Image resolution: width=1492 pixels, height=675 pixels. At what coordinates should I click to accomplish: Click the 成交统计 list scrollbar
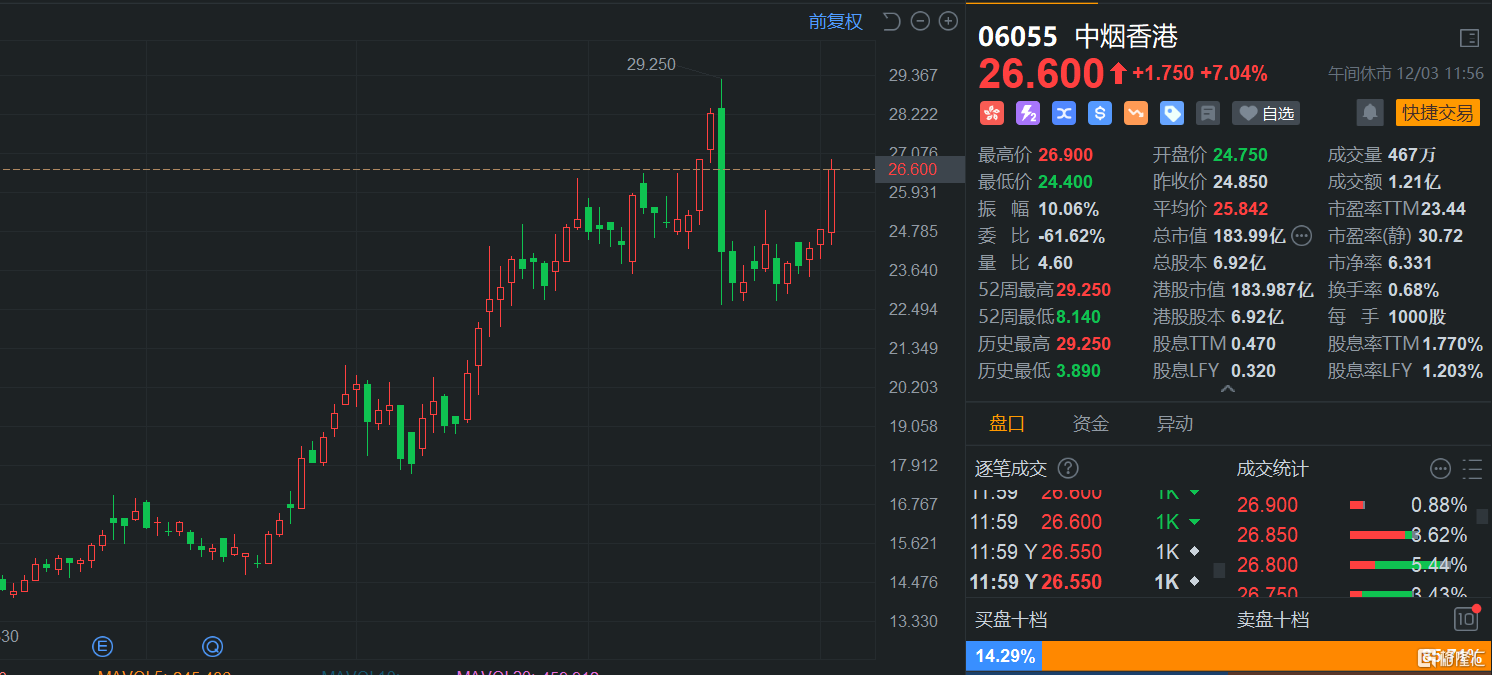[x=1482, y=515]
